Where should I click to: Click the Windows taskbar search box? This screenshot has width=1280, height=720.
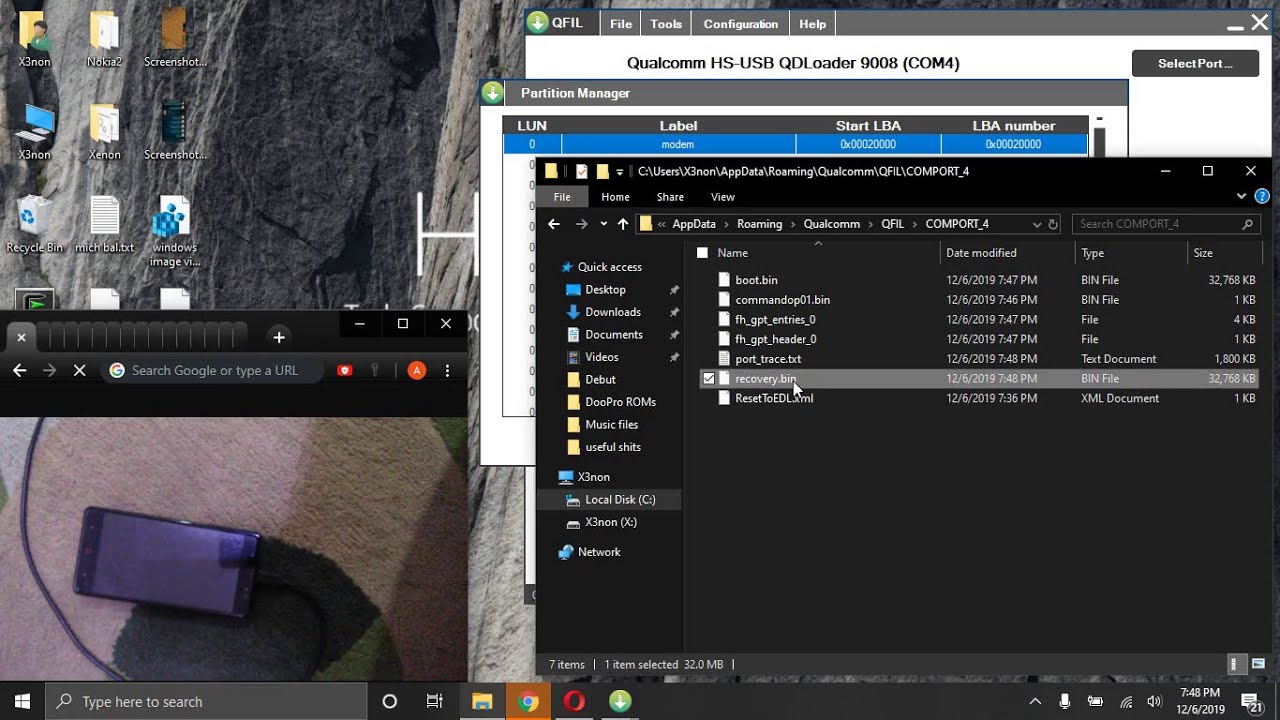206,701
